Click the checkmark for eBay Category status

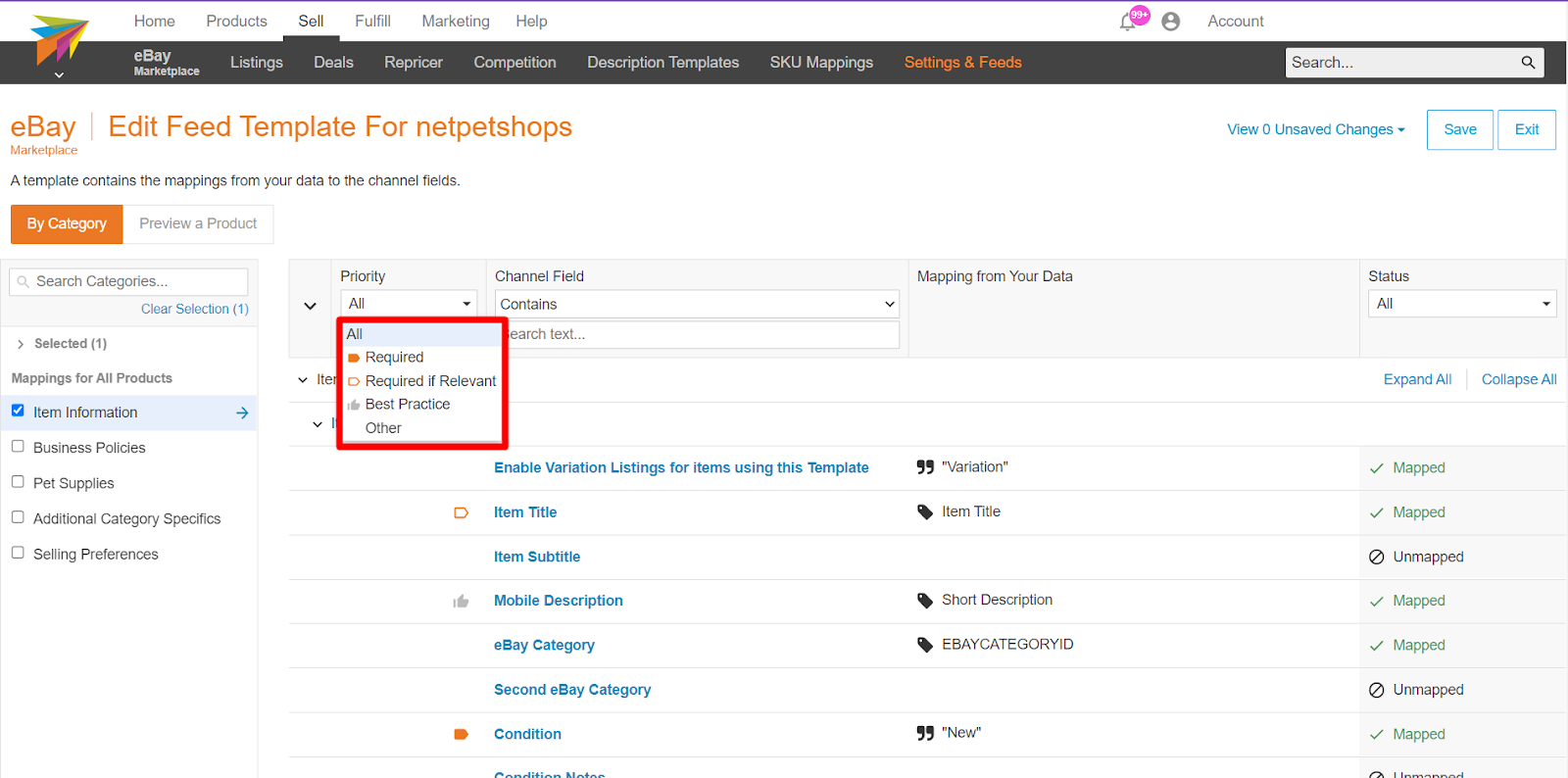click(x=1377, y=646)
